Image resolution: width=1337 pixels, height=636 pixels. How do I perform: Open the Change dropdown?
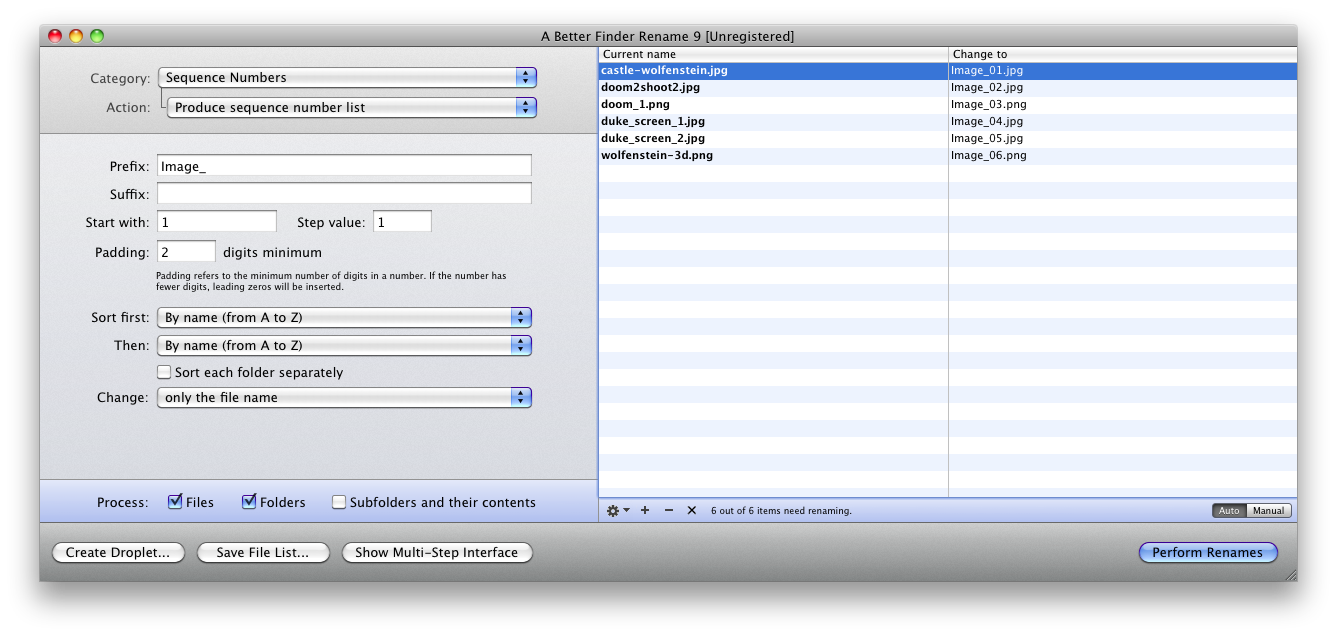(x=344, y=397)
